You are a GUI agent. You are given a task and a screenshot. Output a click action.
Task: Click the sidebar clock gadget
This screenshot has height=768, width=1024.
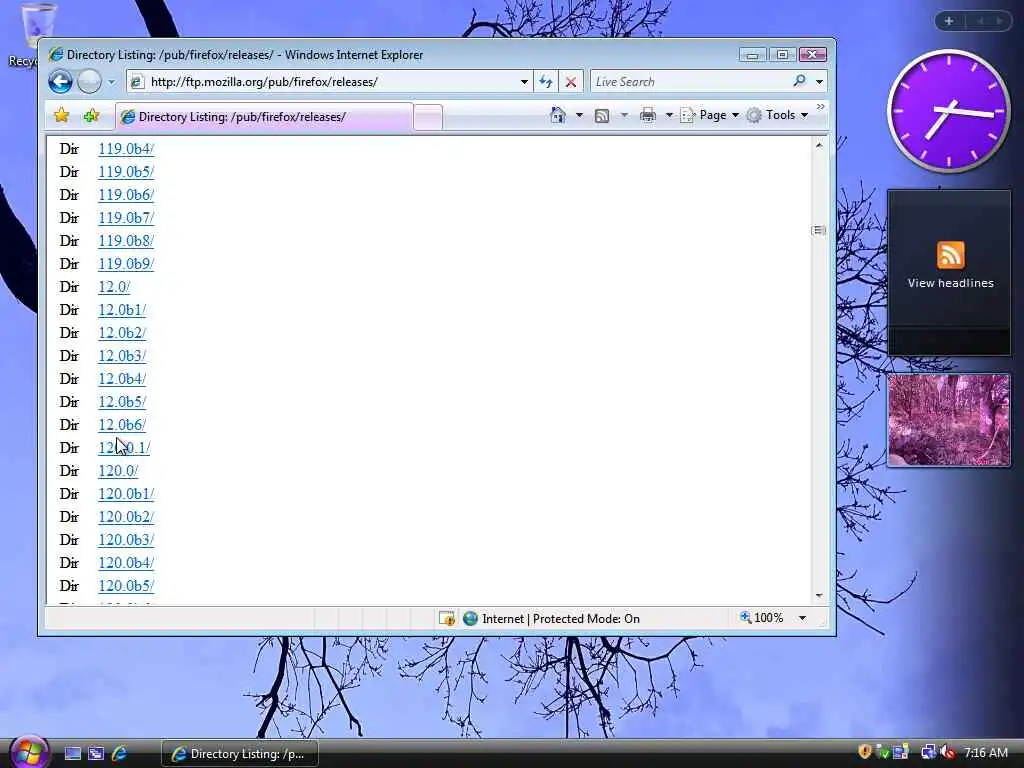(x=949, y=111)
